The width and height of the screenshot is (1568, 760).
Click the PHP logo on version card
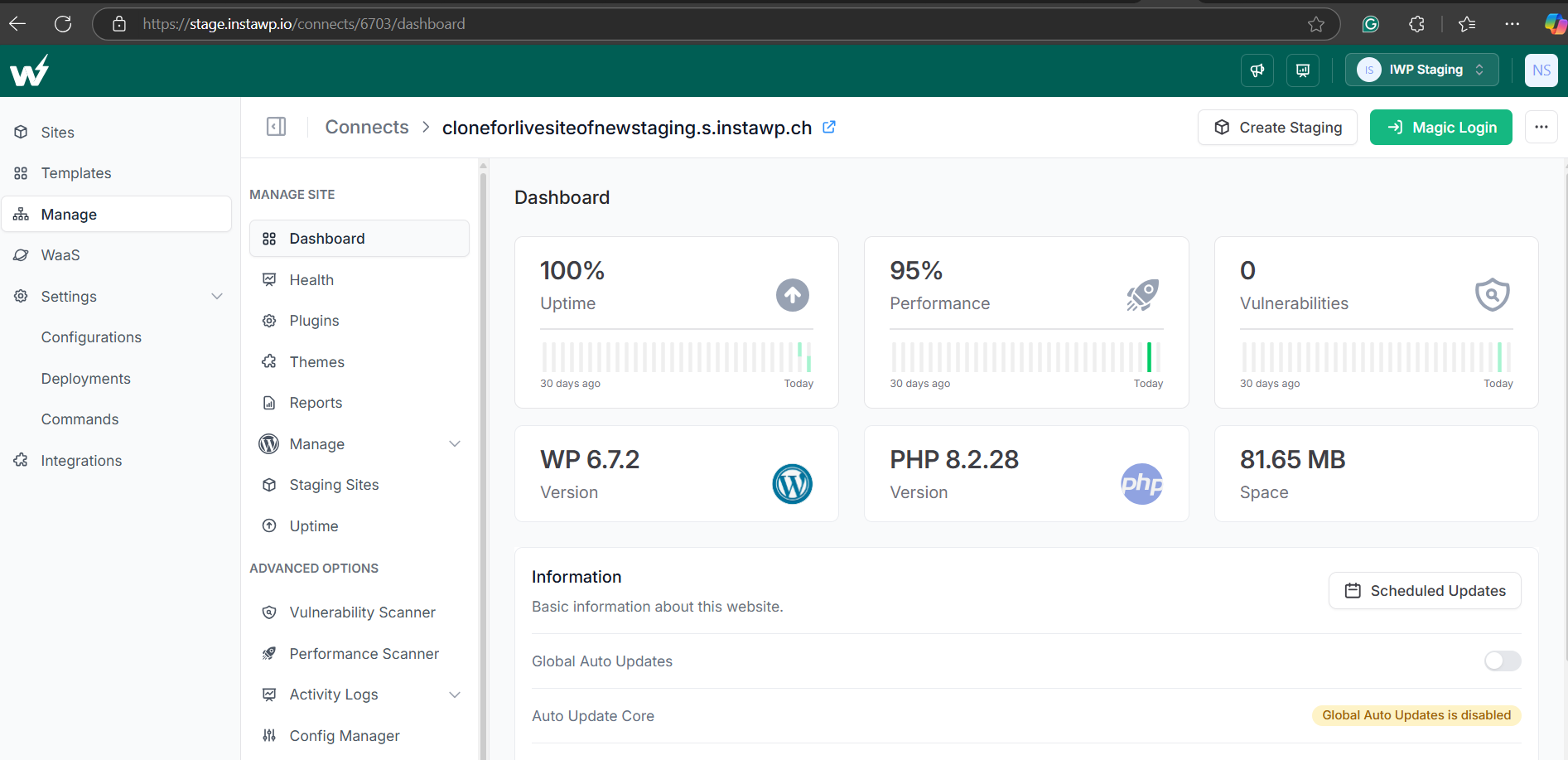[x=1142, y=484]
